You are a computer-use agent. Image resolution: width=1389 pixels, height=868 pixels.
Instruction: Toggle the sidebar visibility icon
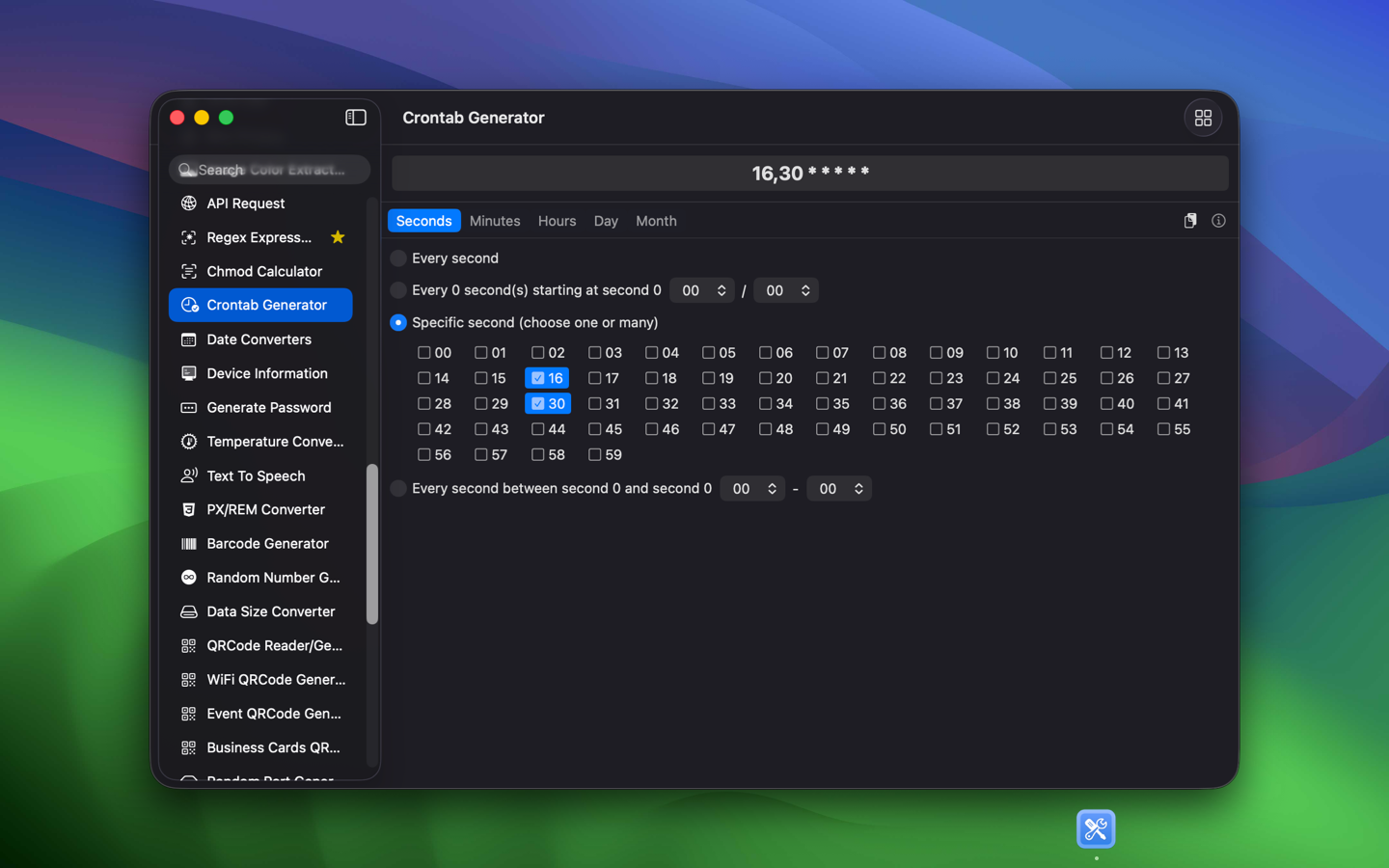click(356, 118)
